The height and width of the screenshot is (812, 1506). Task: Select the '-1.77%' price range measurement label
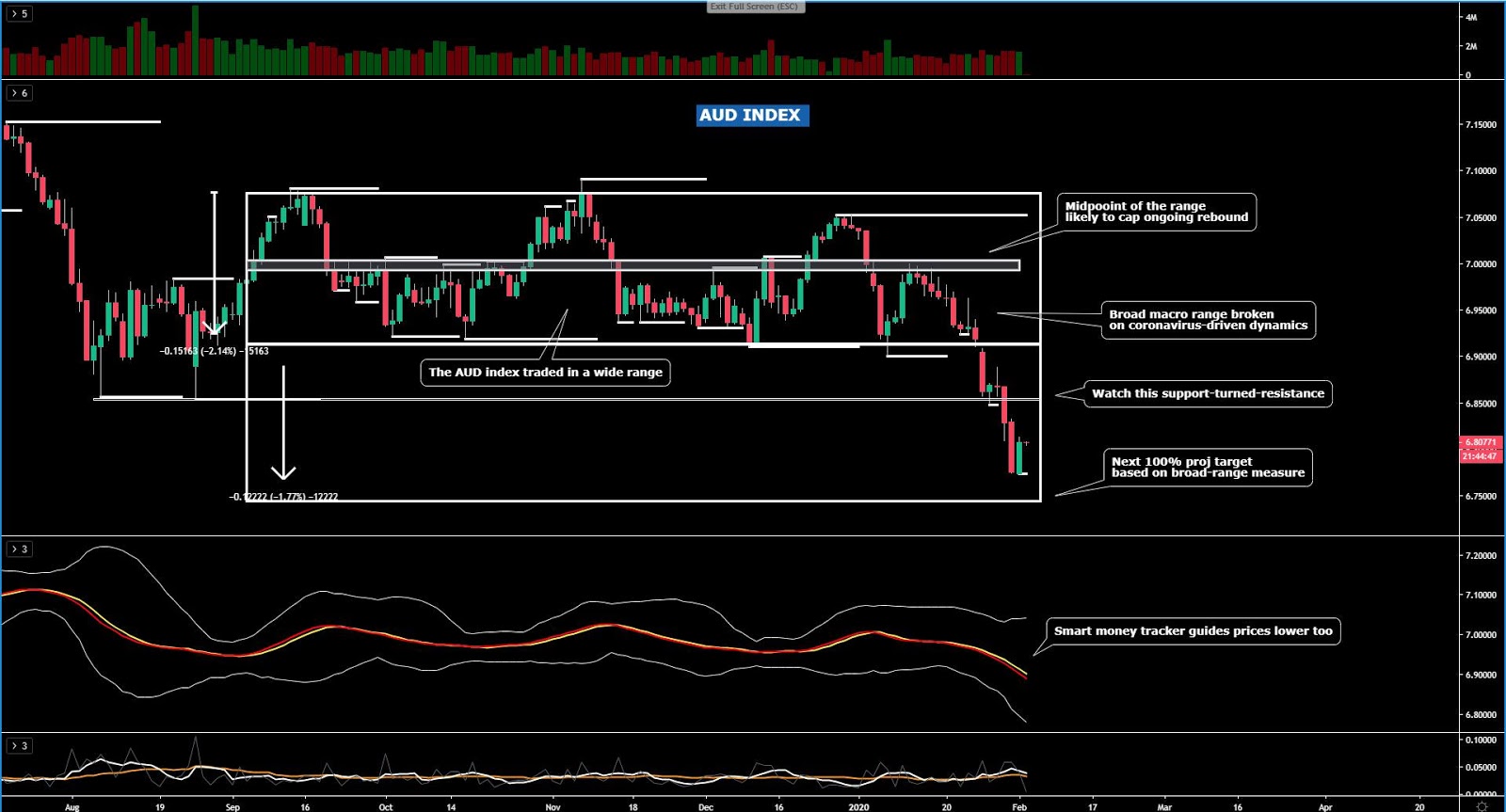[283, 497]
